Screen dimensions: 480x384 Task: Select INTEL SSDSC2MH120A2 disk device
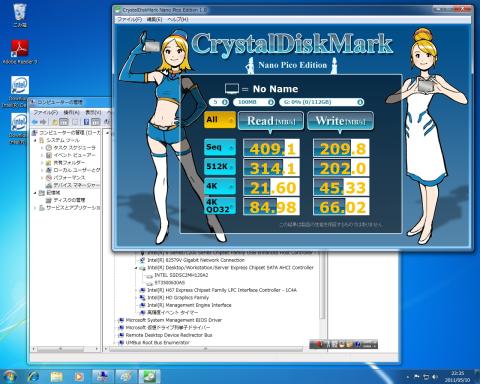click(x=181, y=275)
